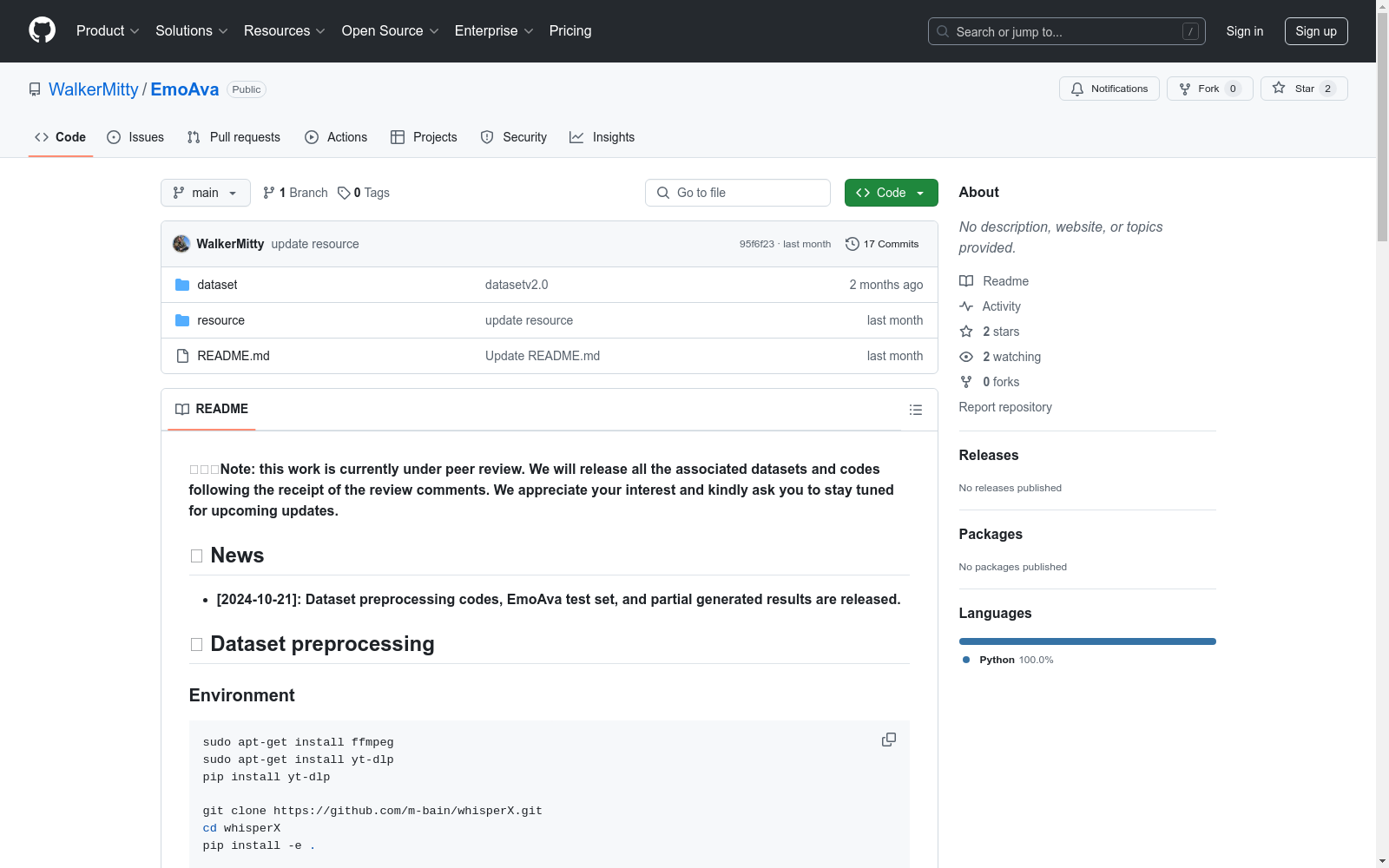Switch to the Code tab
Screen dimensions: 1389x868
point(61,137)
